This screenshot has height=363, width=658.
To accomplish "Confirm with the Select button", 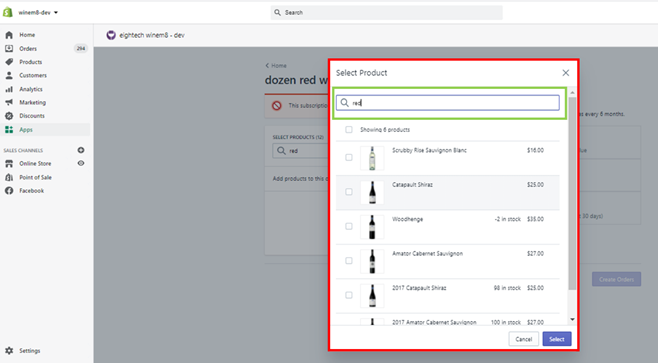I will pyautogui.click(x=557, y=339).
